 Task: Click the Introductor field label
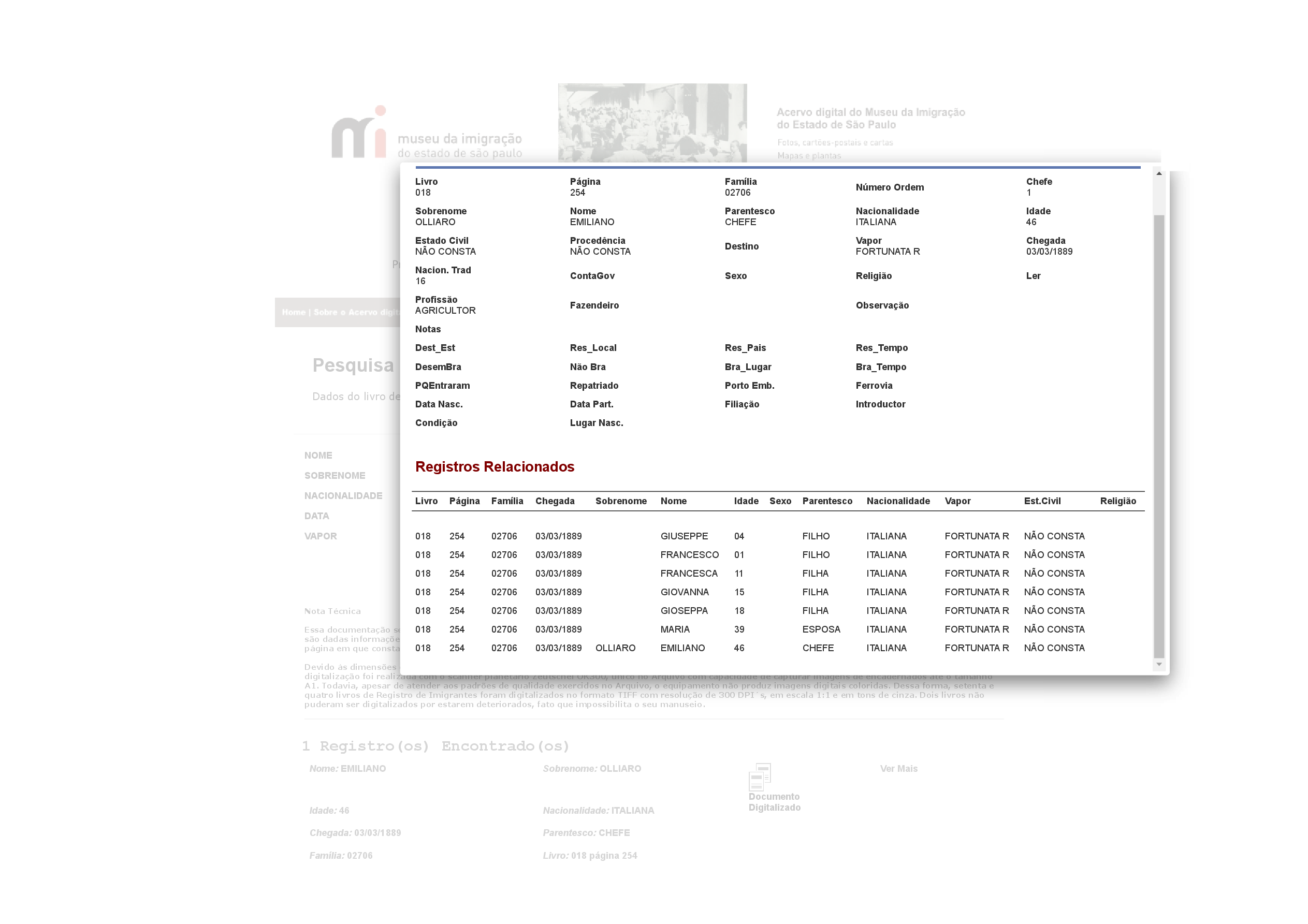tap(880, 404)
